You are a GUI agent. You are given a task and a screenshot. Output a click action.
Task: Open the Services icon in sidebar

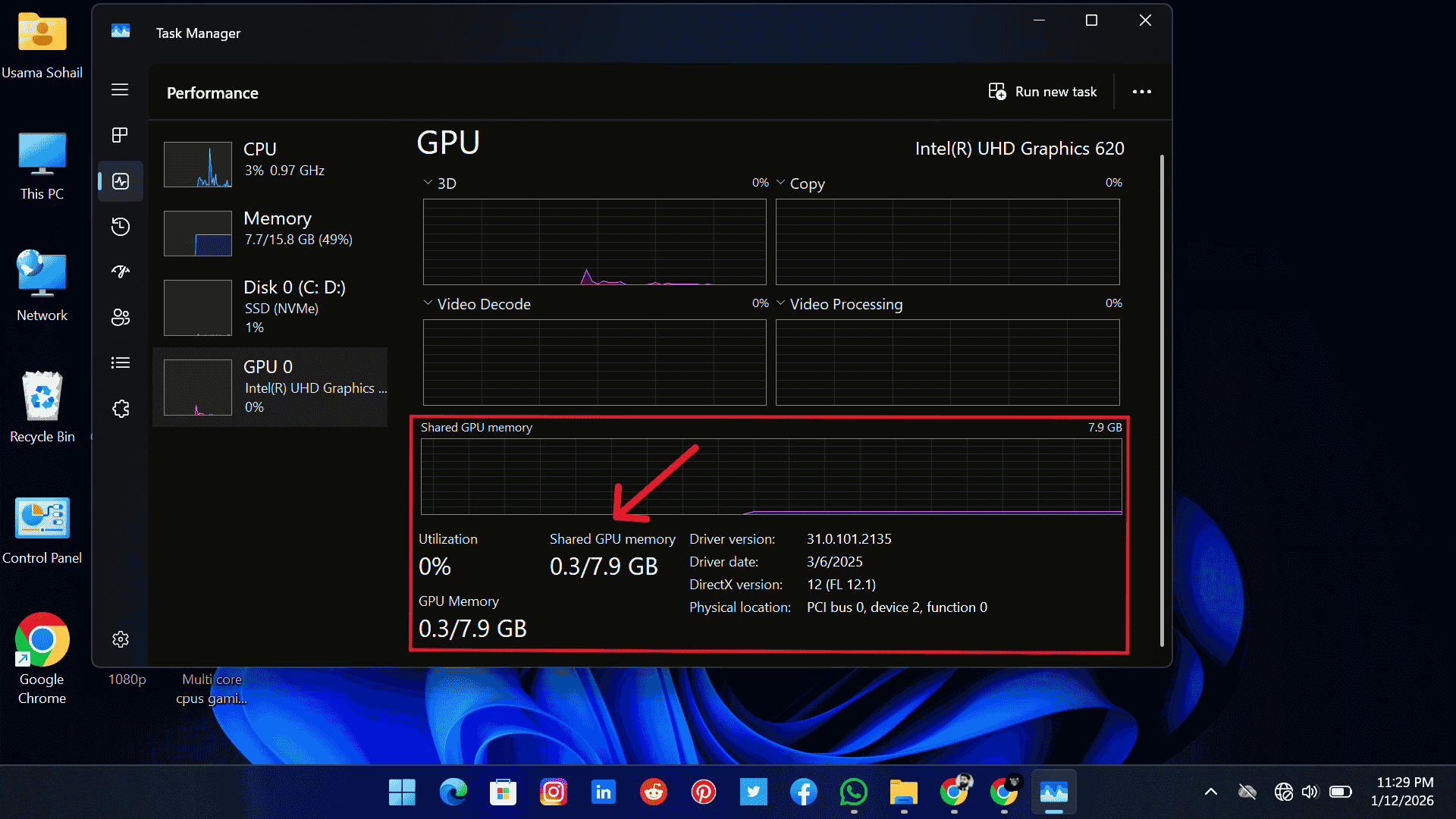(120, 408)
